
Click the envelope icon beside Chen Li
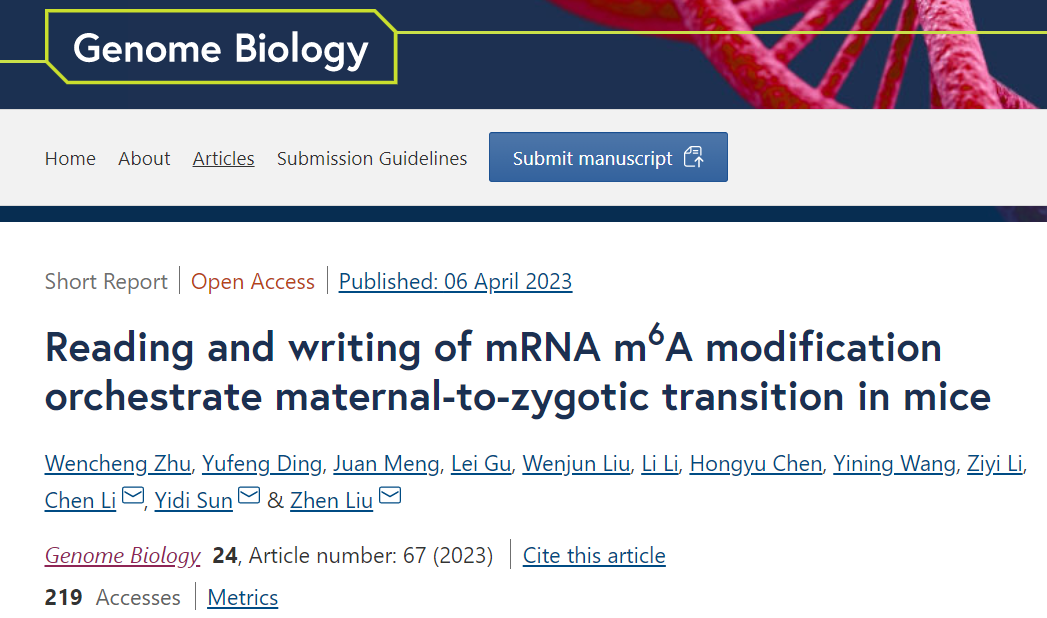pyautogui.click(x=132, y=496)
